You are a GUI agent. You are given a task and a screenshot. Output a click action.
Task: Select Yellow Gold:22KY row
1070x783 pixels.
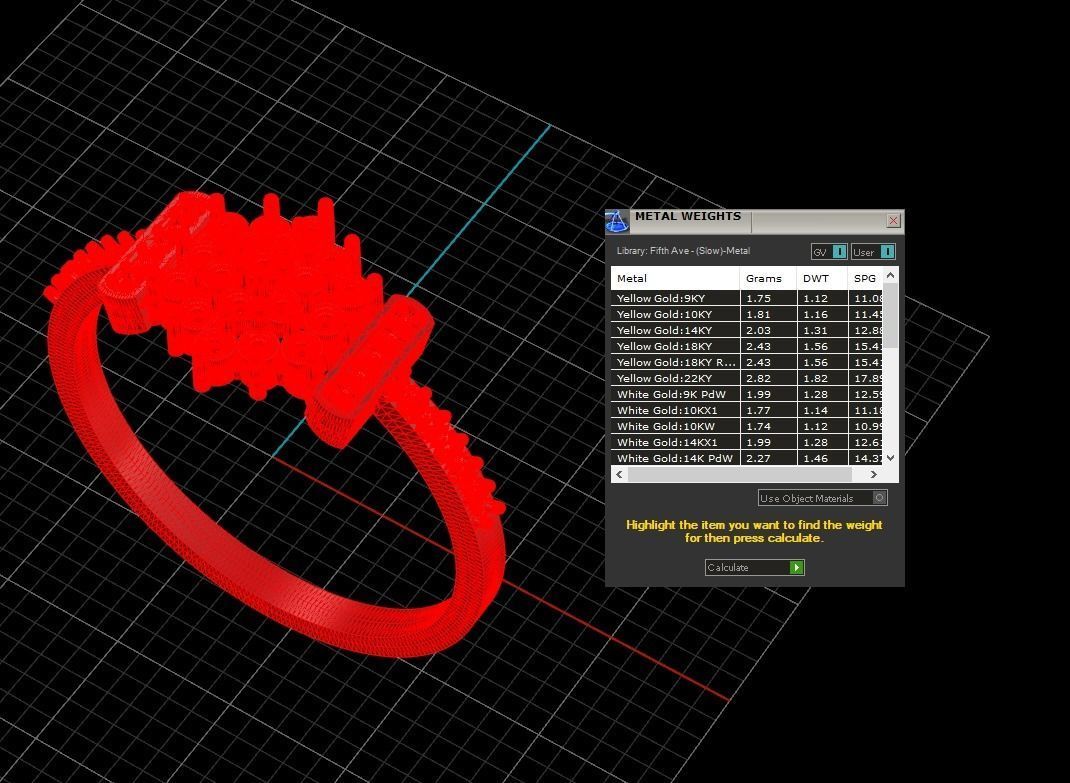tap(747, 378)
